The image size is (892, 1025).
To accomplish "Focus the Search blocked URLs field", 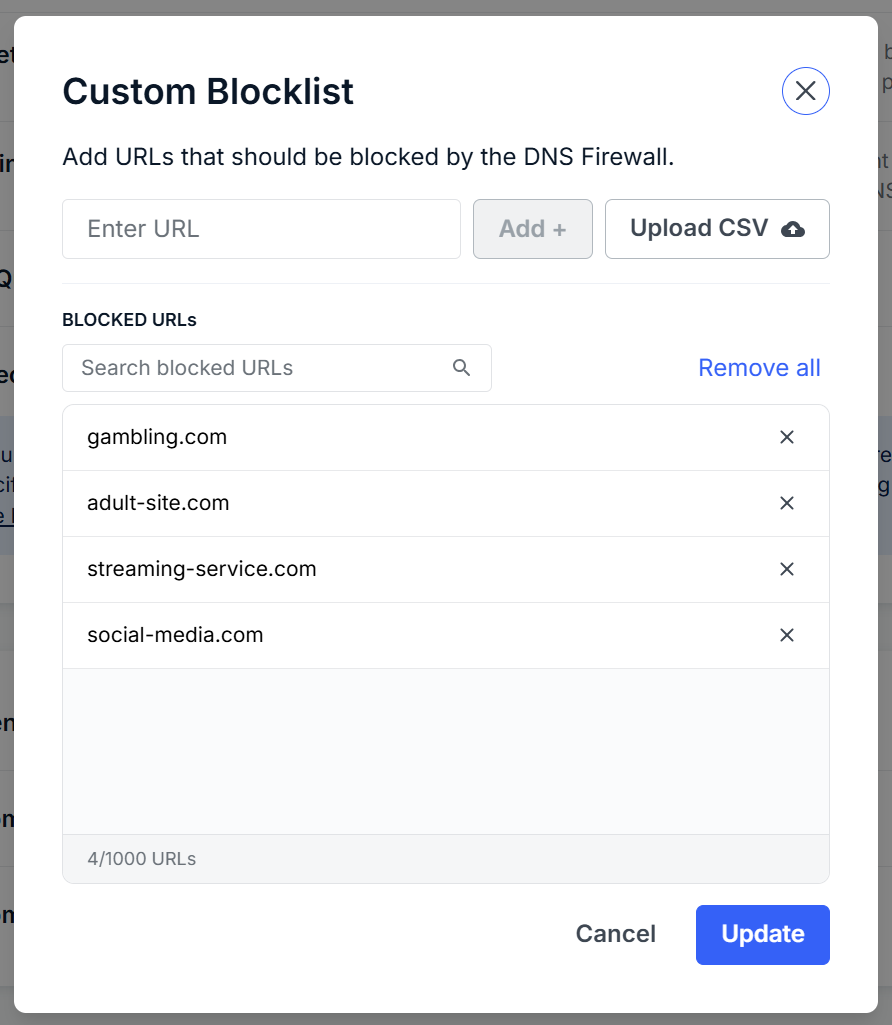I will pyautogui.click(x=260, y=368).
